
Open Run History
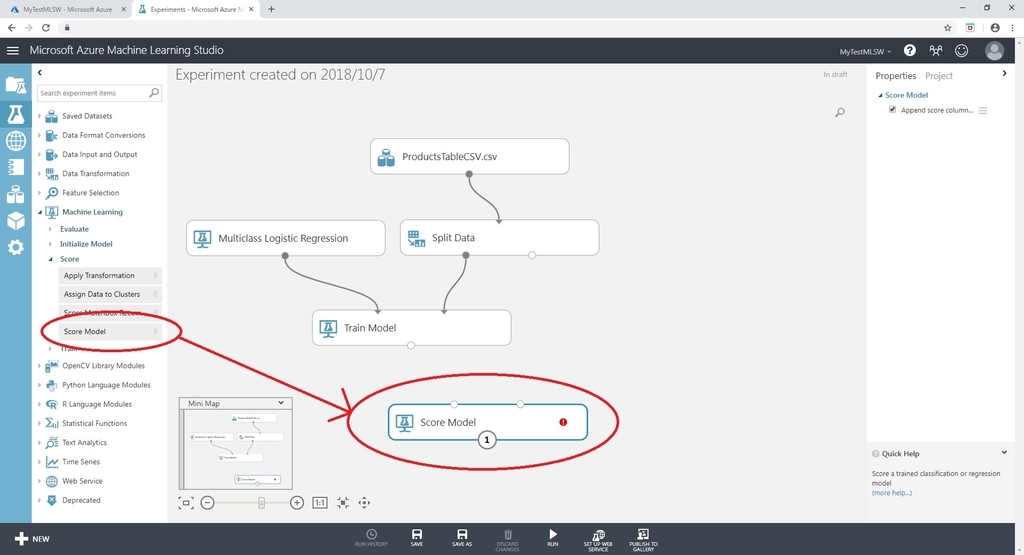[x=372, y=538]
